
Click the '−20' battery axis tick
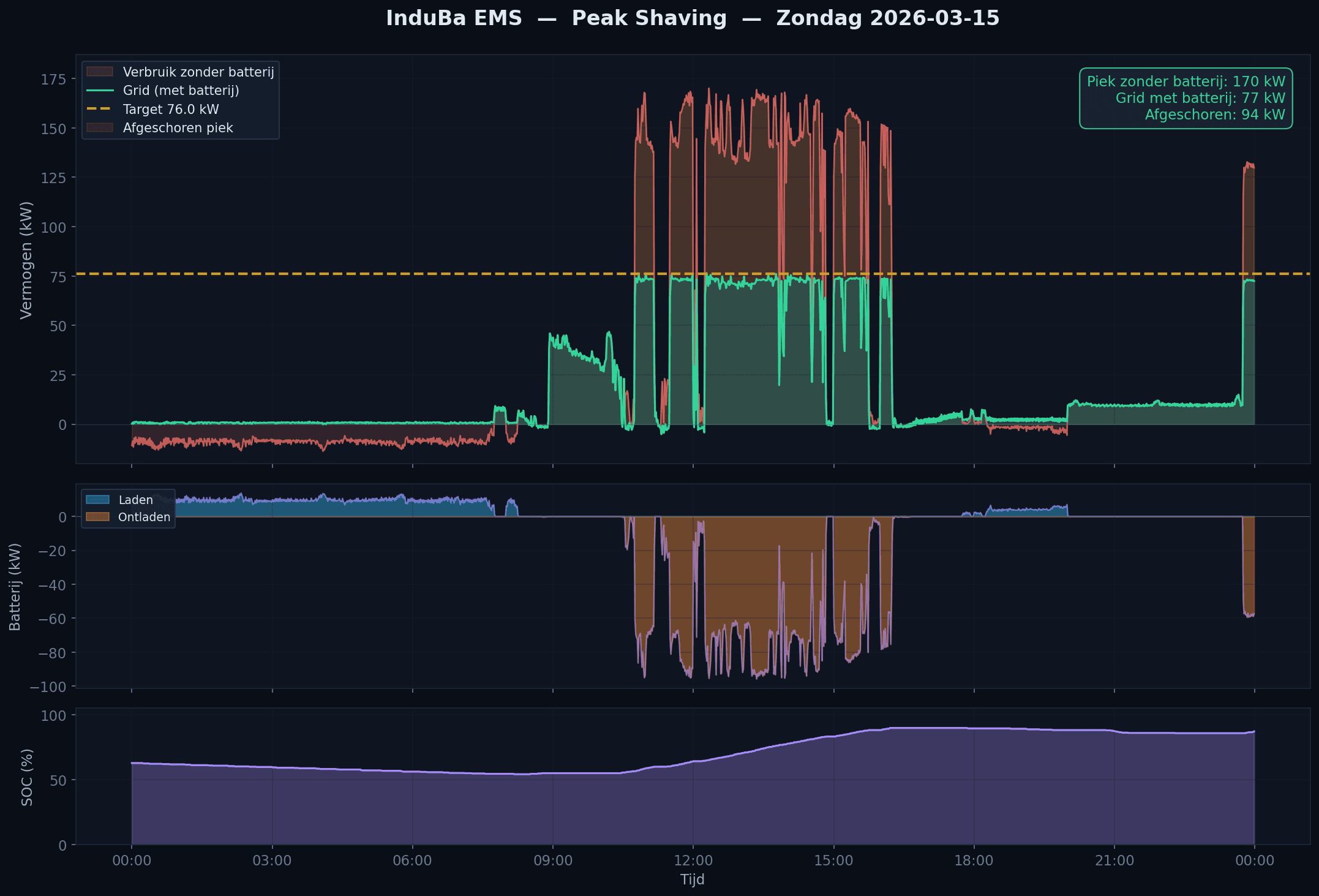tap(52, 551)
